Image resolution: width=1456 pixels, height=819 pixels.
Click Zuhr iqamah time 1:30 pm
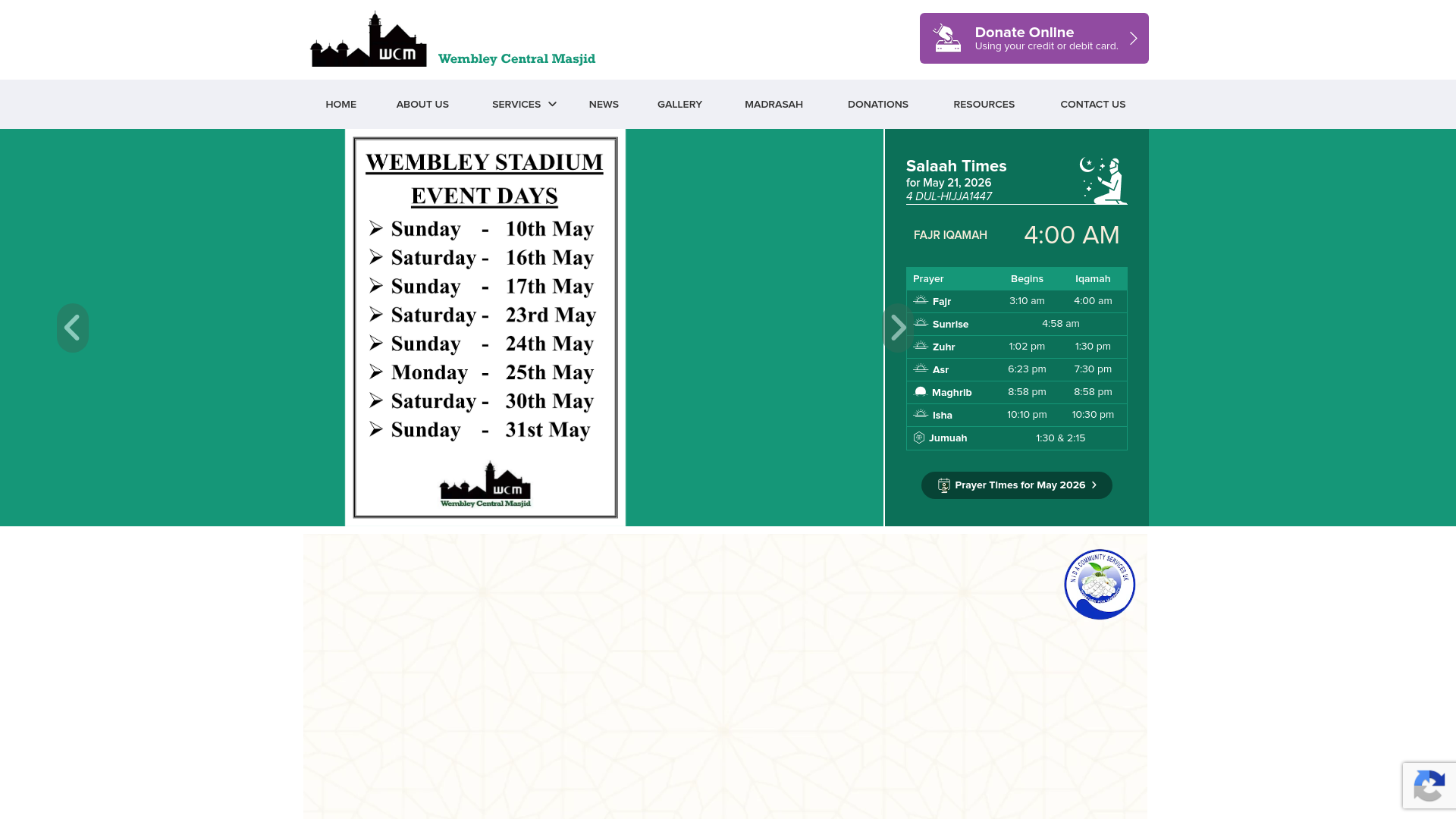pos(1093,347)
